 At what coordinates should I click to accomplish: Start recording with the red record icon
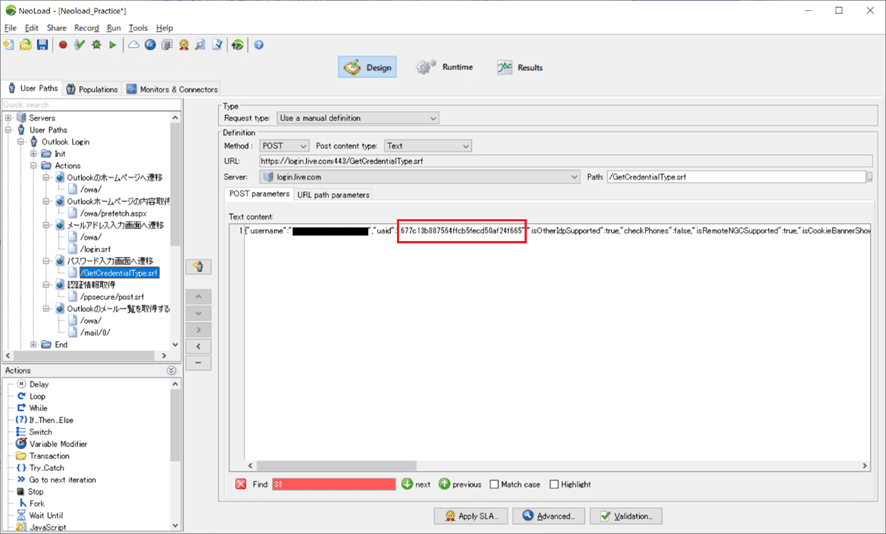(63, 45)
